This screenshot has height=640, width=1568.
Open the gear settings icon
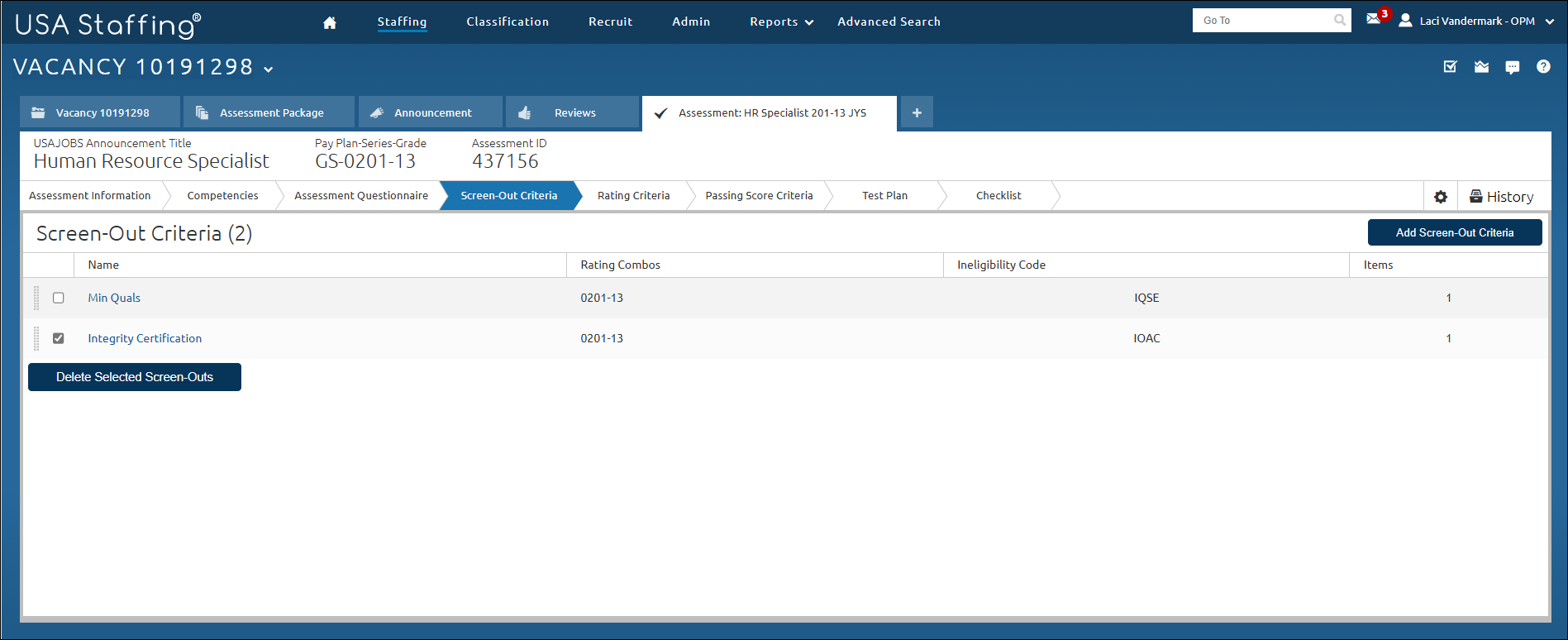pos(1441,197)
